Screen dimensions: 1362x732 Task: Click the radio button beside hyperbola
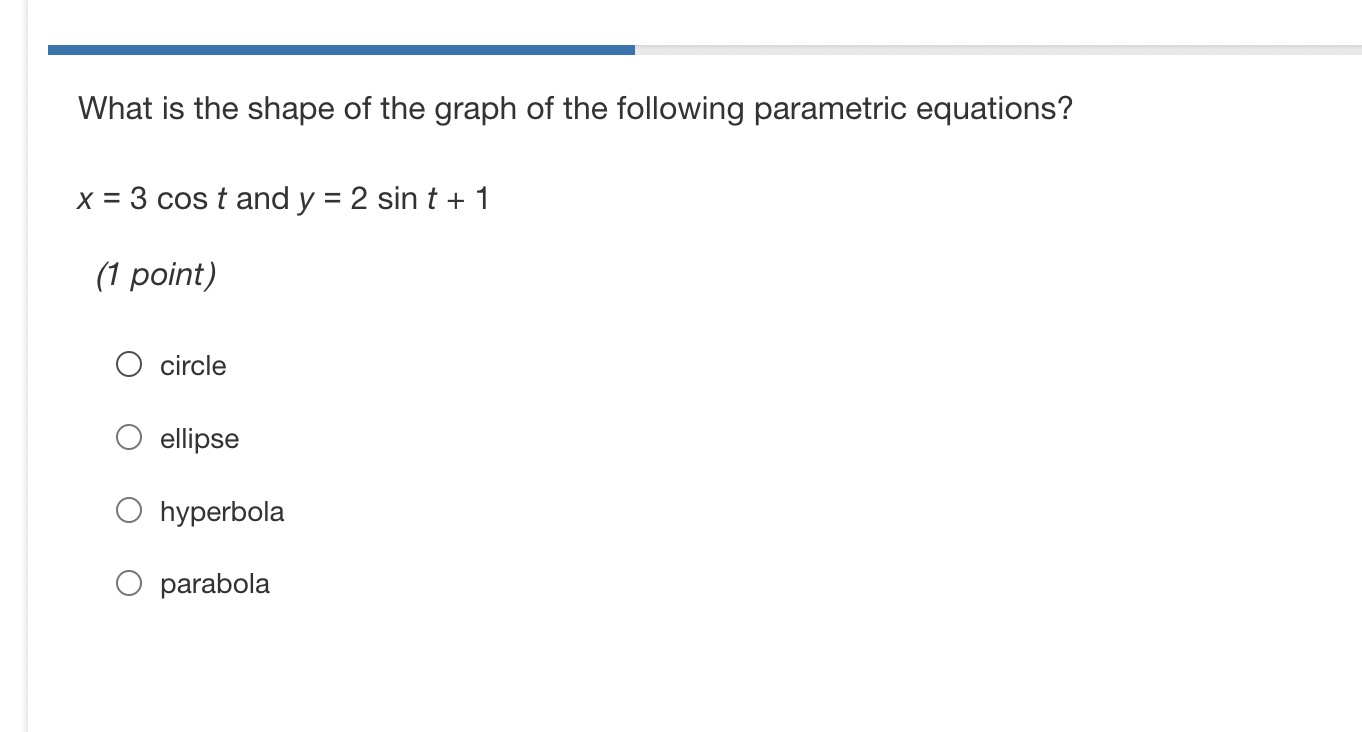[x=128, y=510]
